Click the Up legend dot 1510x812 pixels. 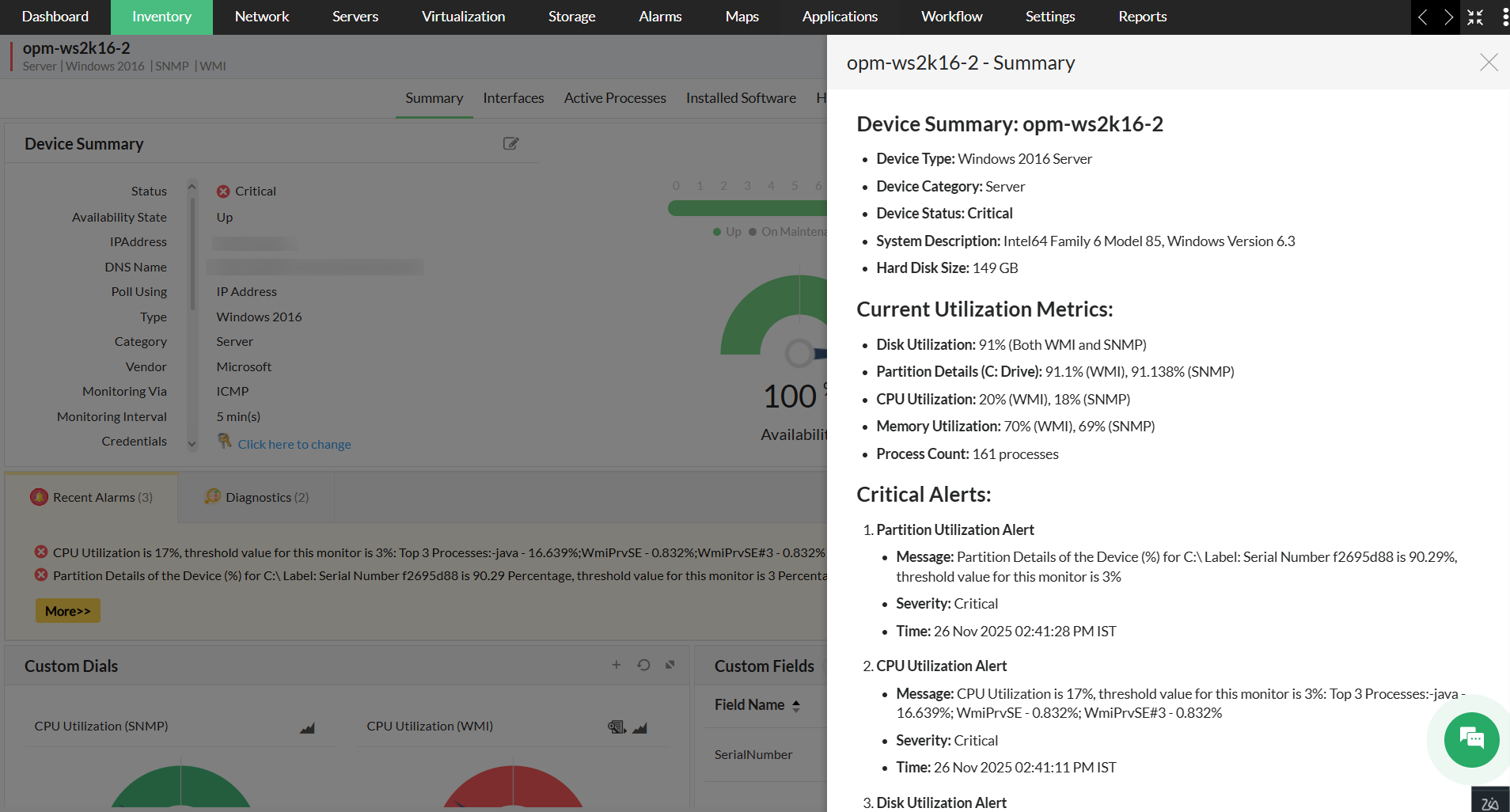(x=717, y=232)
